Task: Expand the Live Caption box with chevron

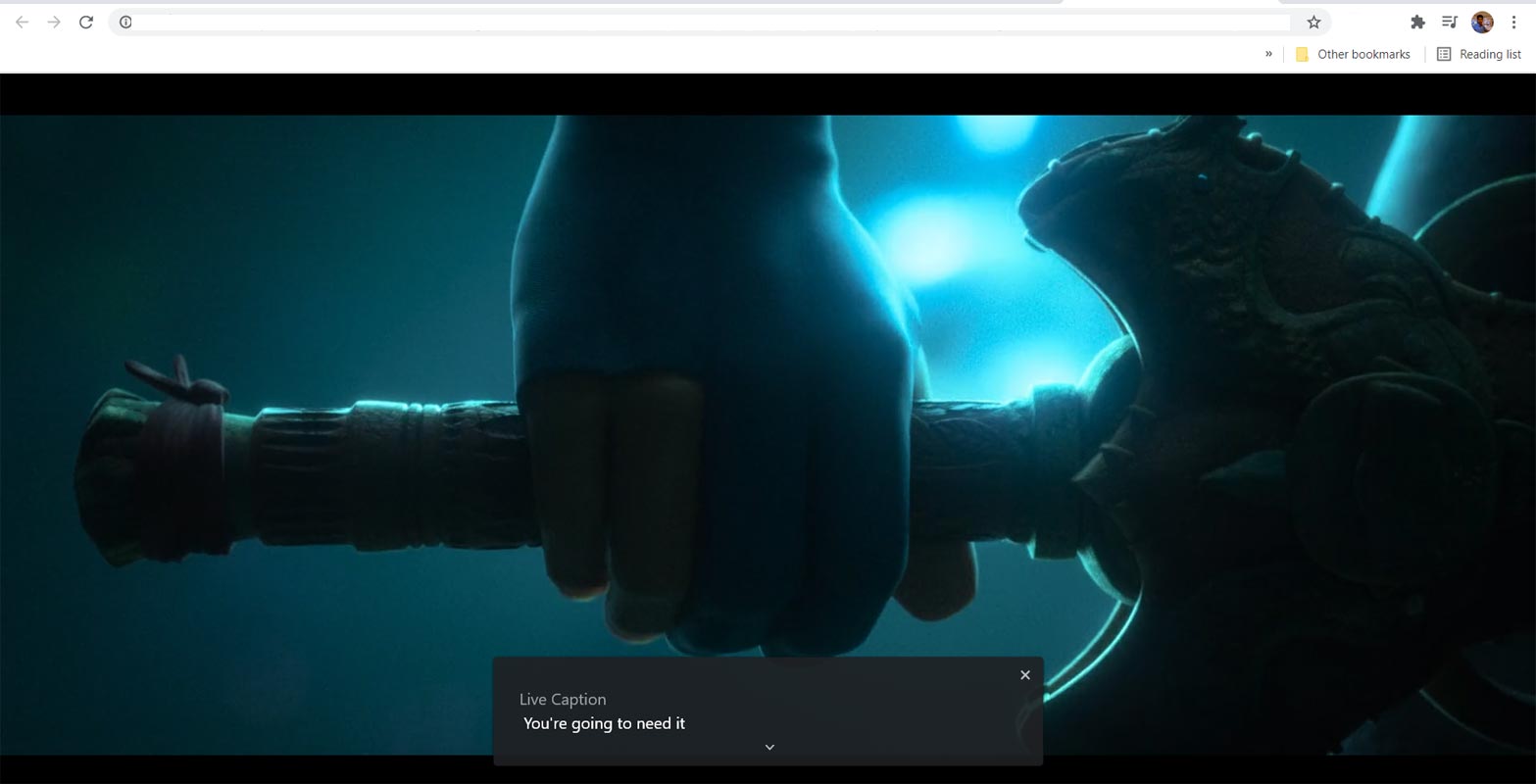Action: click(x=769, y=747)
